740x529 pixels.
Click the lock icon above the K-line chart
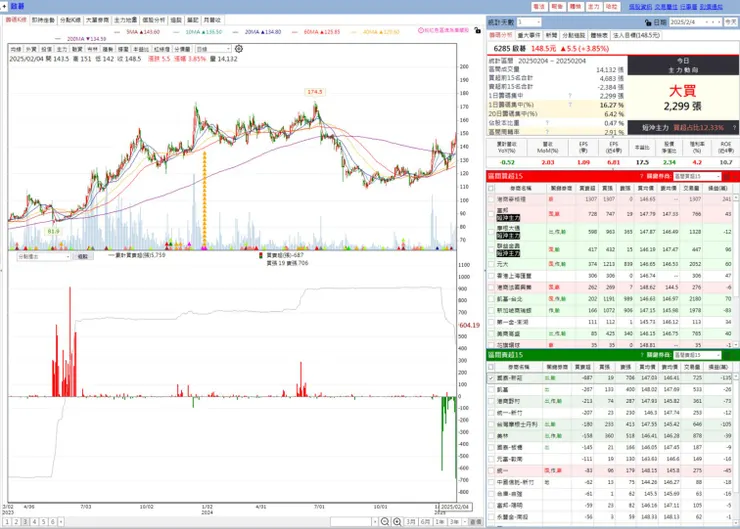click(478, 30)
